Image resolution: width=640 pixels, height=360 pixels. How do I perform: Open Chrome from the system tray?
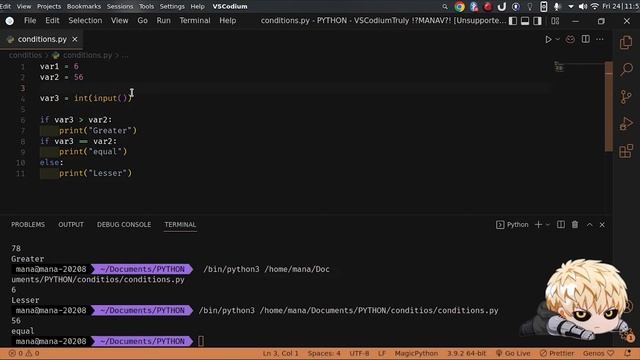460,7
